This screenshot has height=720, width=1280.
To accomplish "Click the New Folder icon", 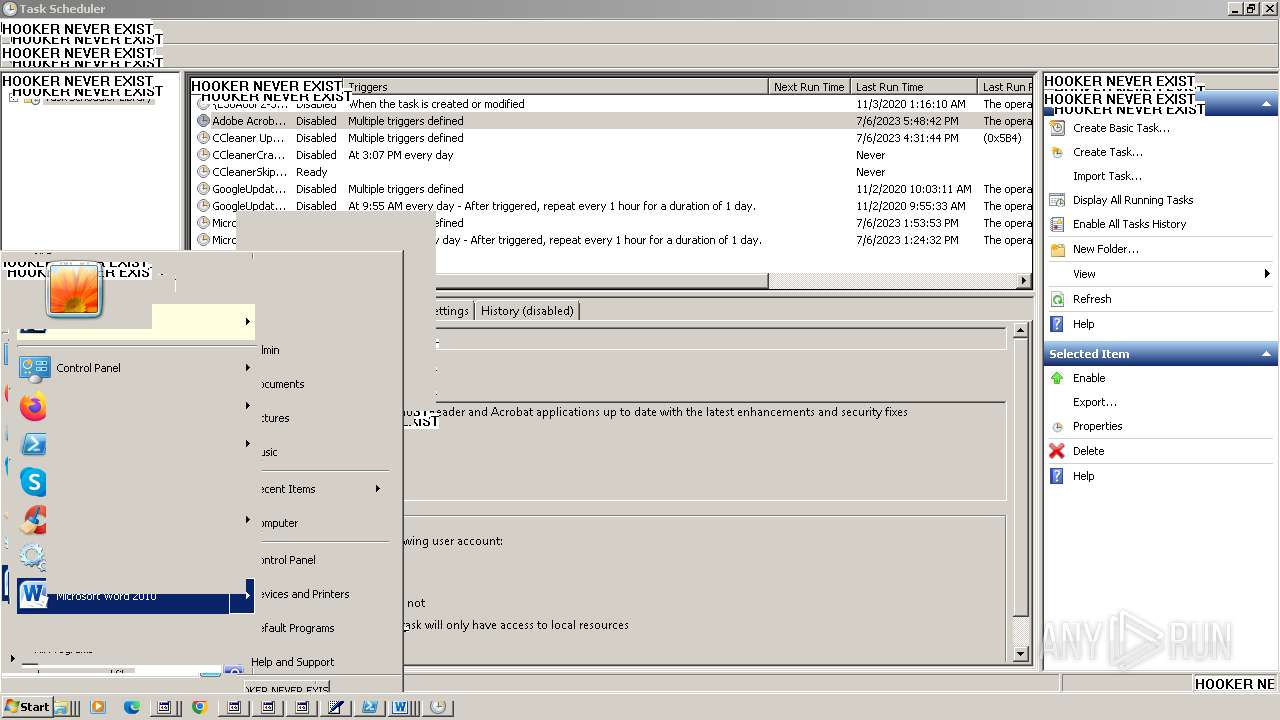I will point(1057,249).
